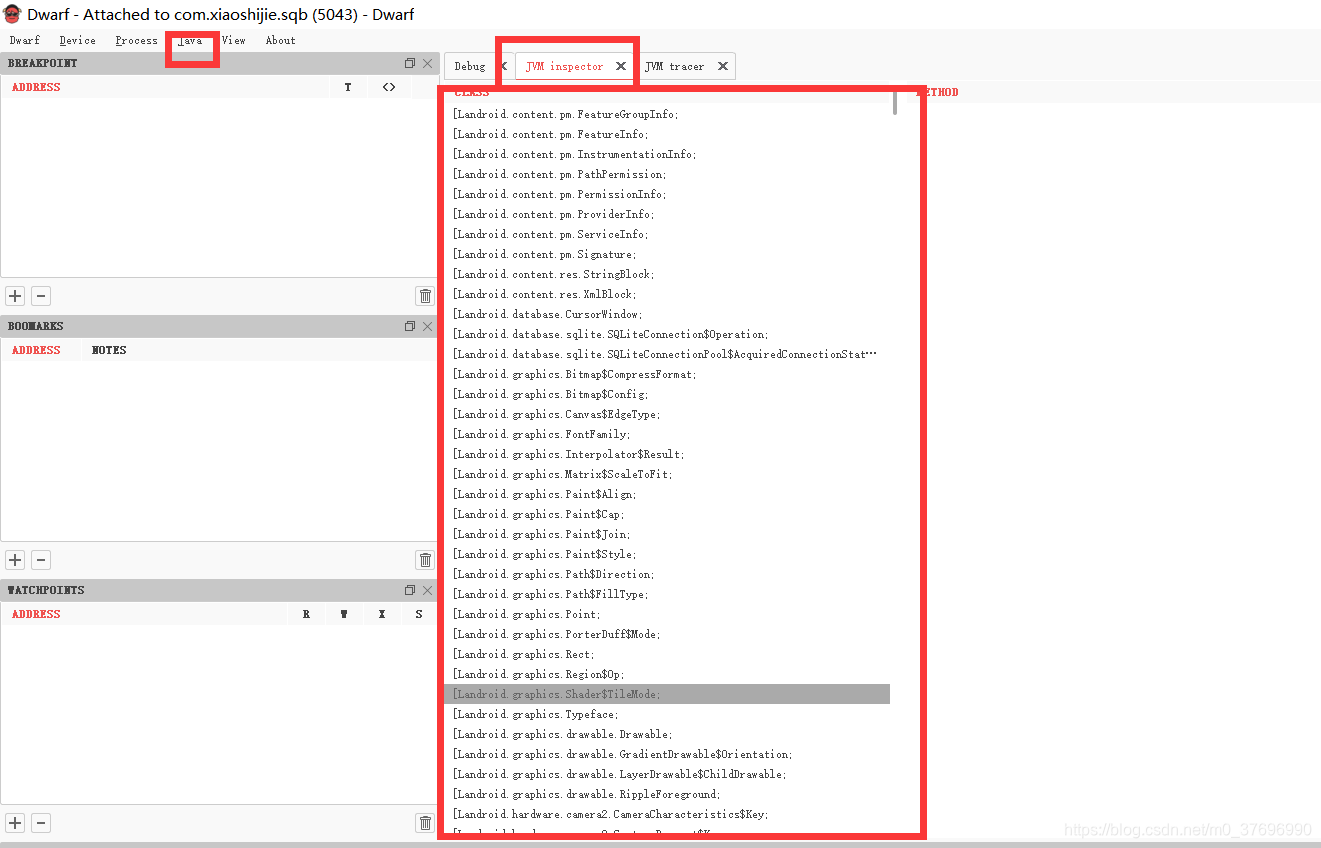Screen dimensions: 1321x848
Task: Close the JVM tracer tab
Action: tap(723, 66)
